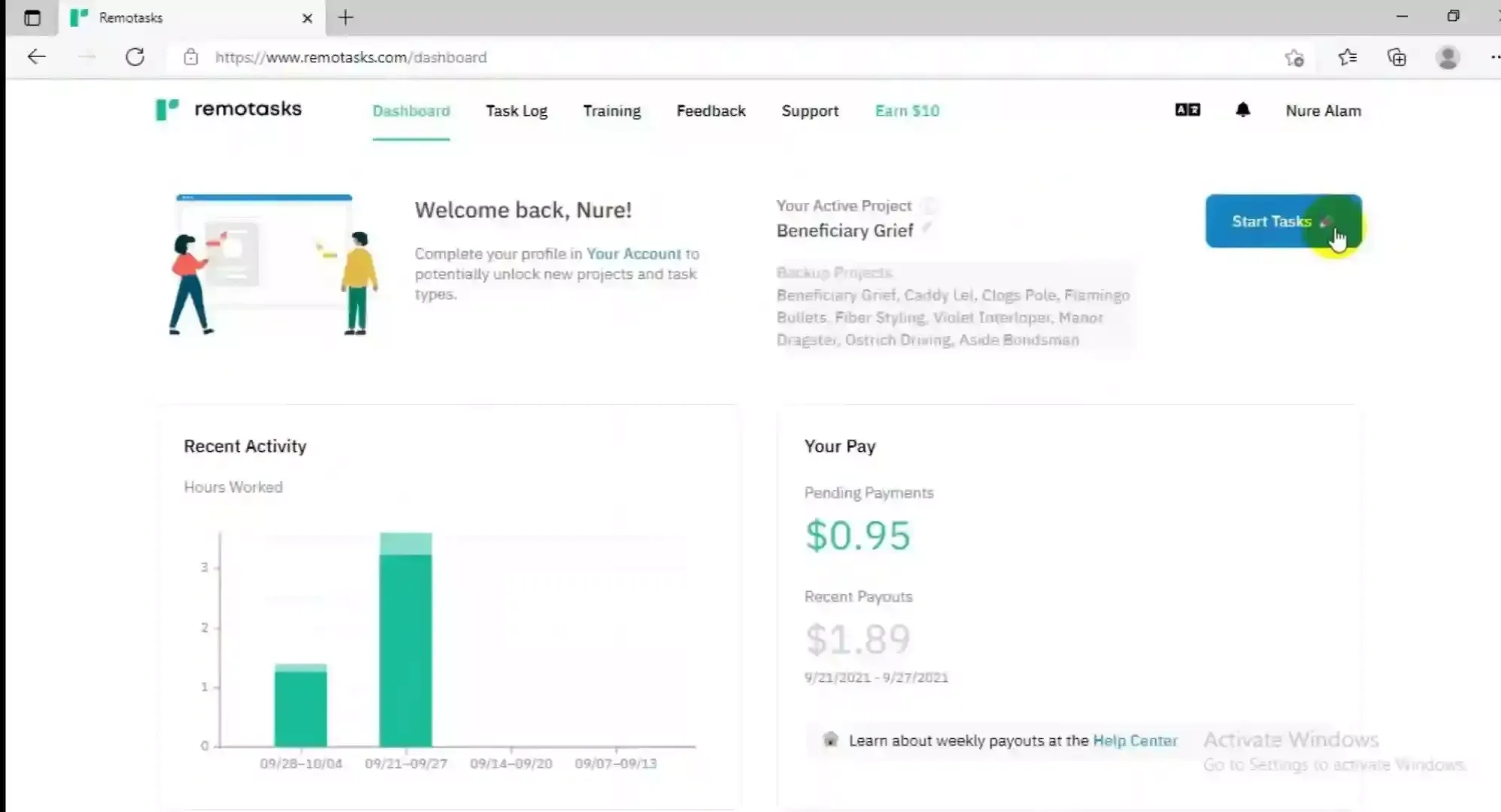
Task: Open the browser Favorites list icon
Action: coord(1348,57)
